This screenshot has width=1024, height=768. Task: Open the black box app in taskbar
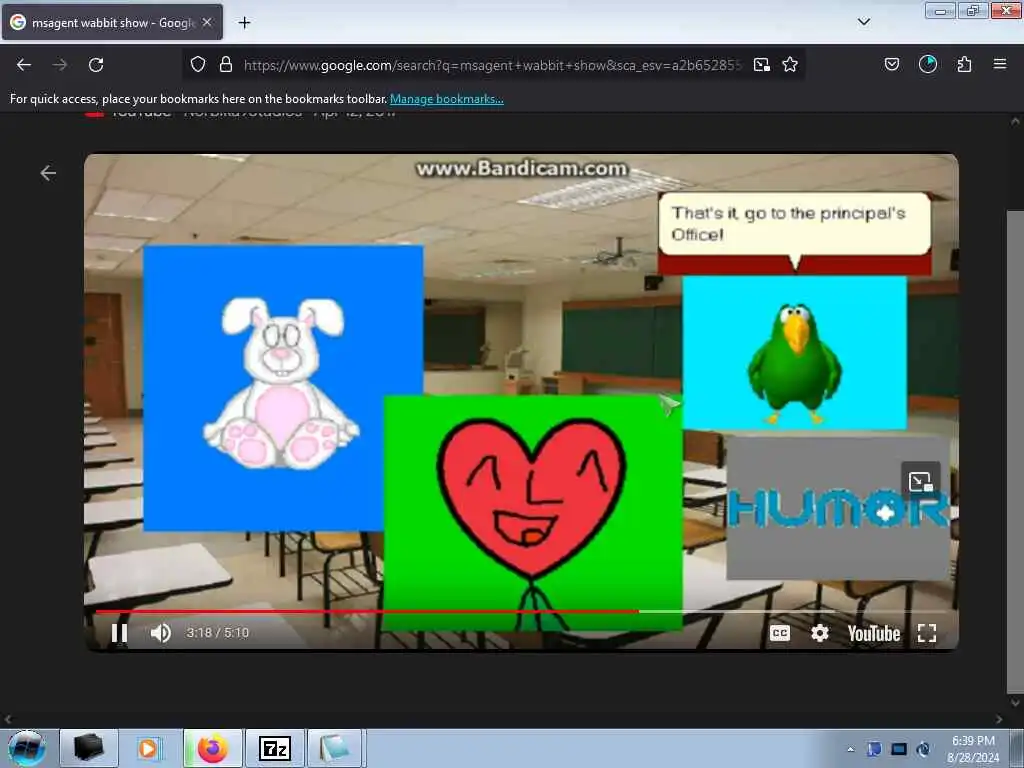point(89,748)
